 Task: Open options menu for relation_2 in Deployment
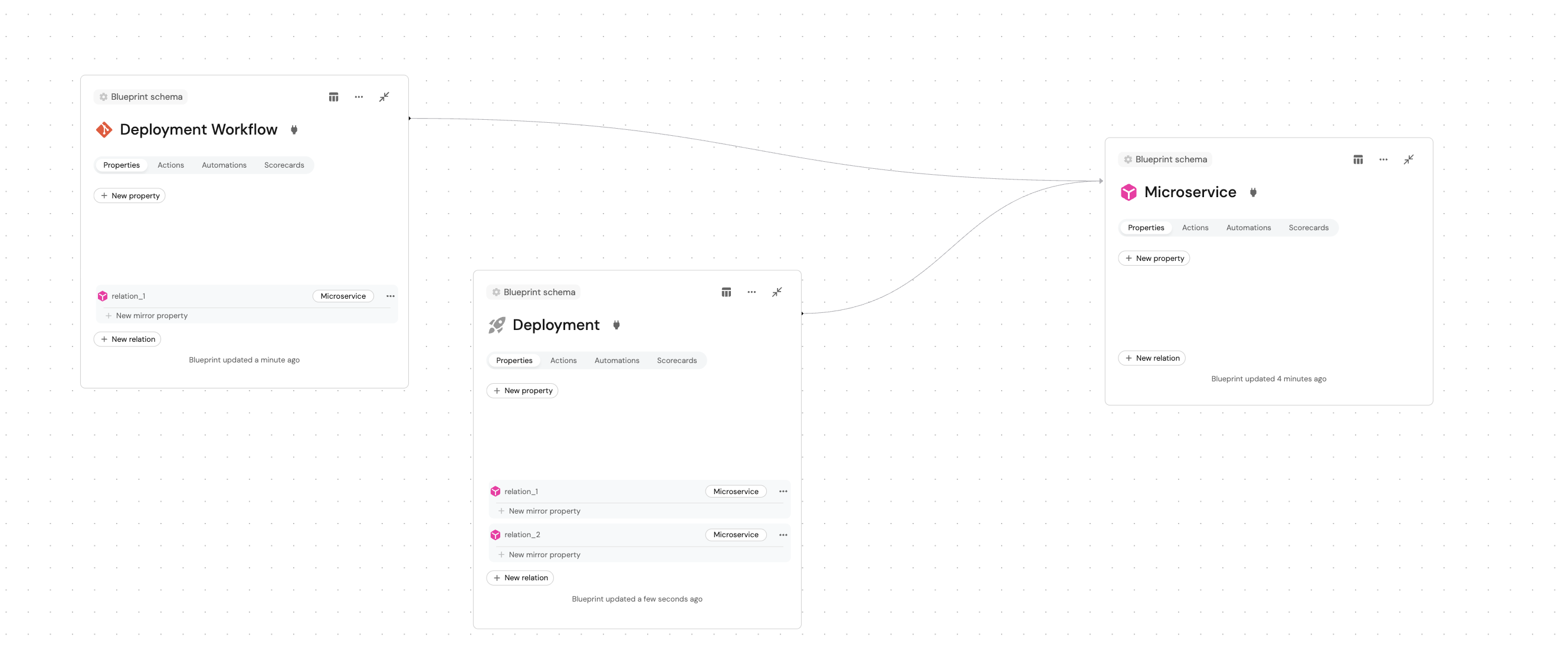(x=783, y=535)
